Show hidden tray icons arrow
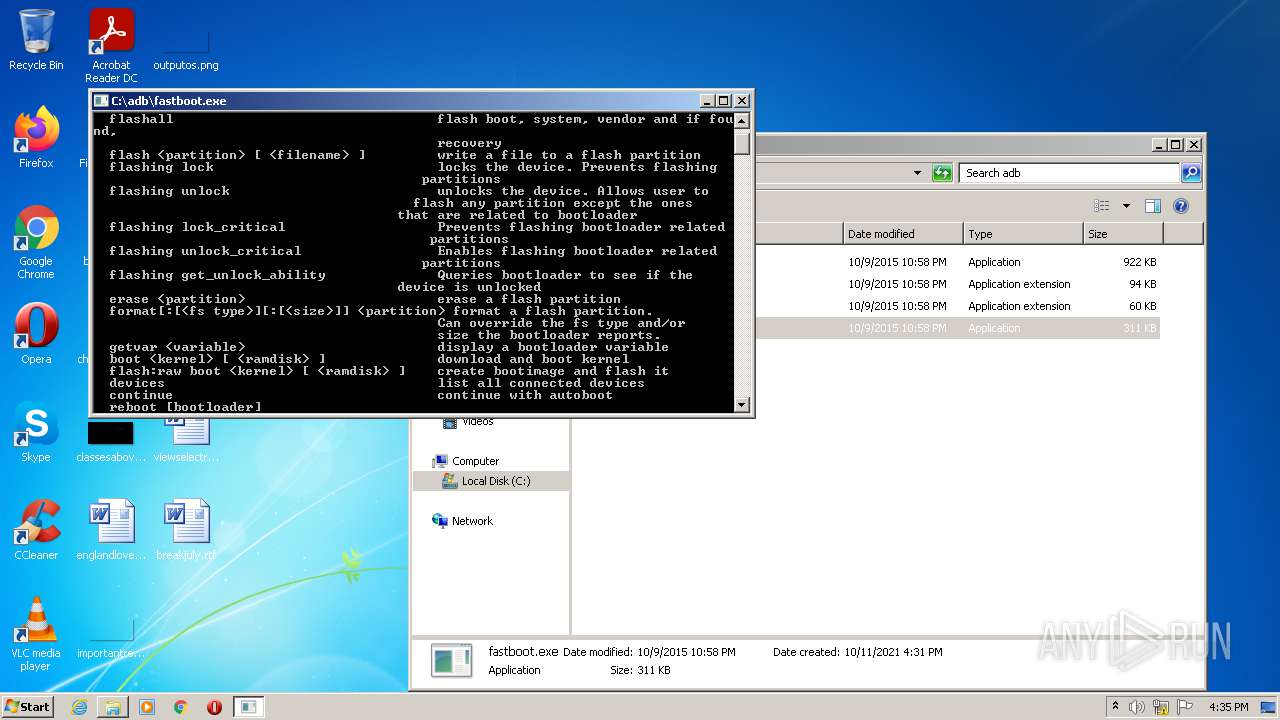Screen dimensions: 1280x720 [1115, 707]
